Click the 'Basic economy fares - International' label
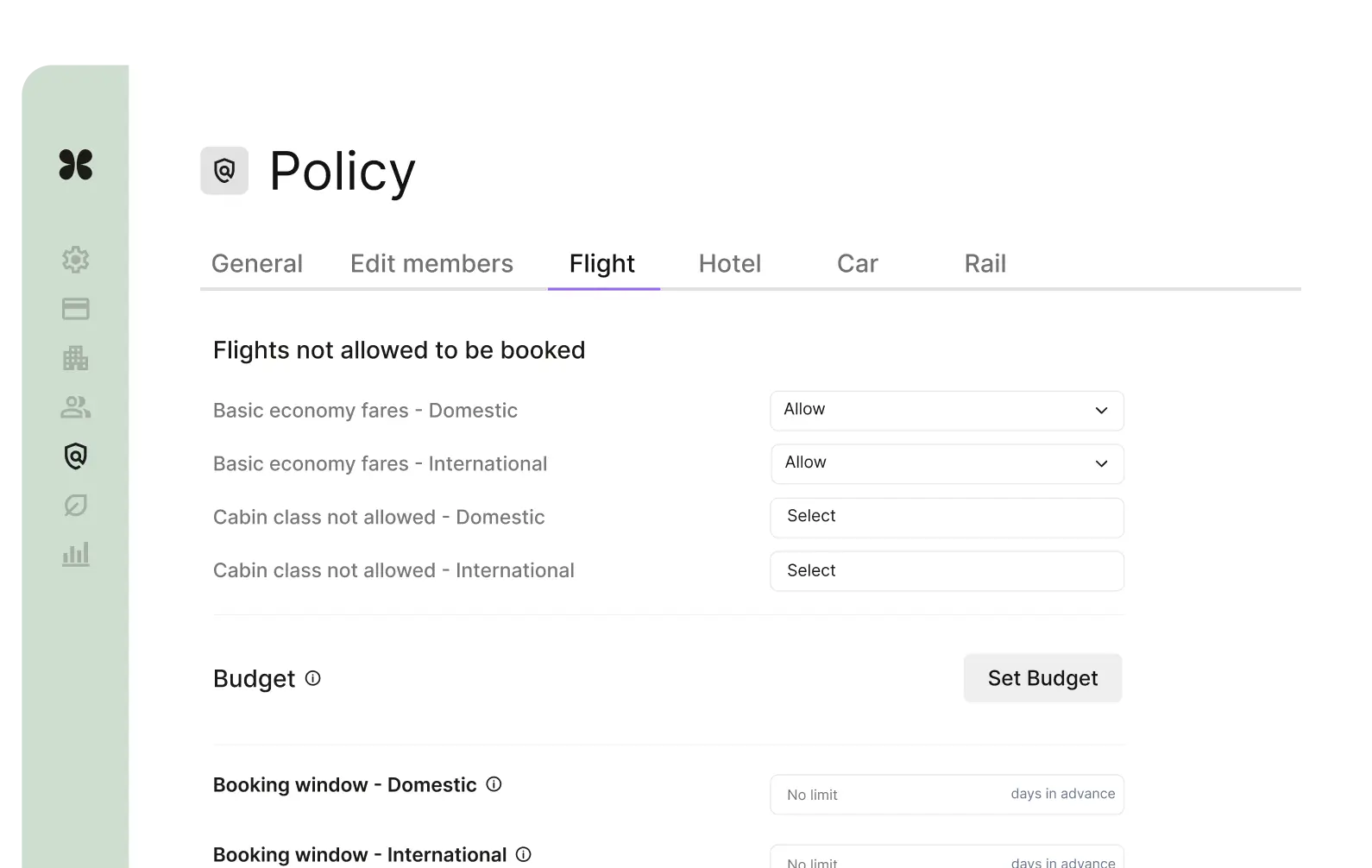The width and height of the screenshot is (1372, 868). click(380, 464)
